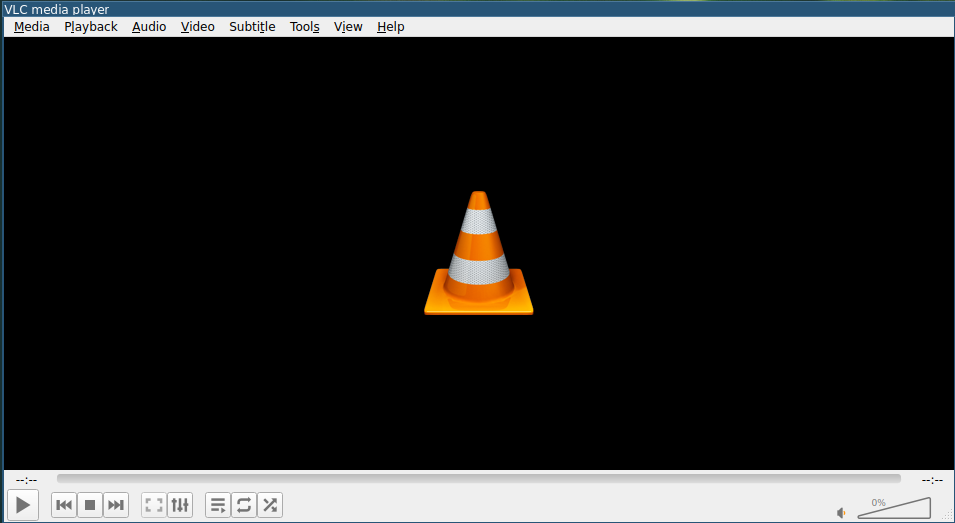Toggle fullscreen video mode
This screenshot has height=523, width=955.
pos(154,505)
